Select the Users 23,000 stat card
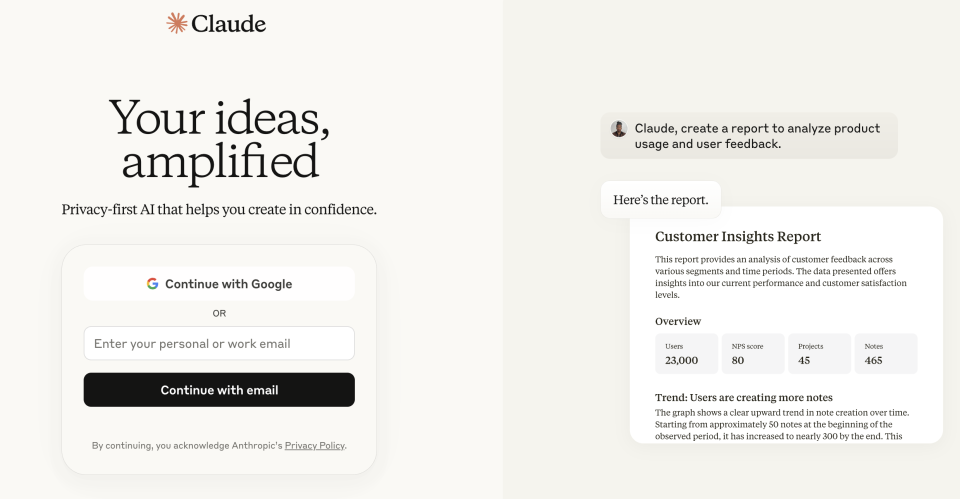 (x=686, y=354)
